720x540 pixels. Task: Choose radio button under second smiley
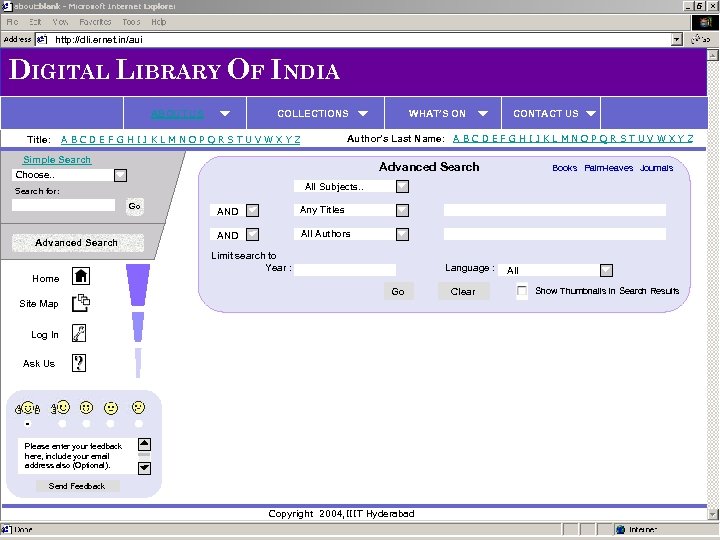(x=62, y=423)
